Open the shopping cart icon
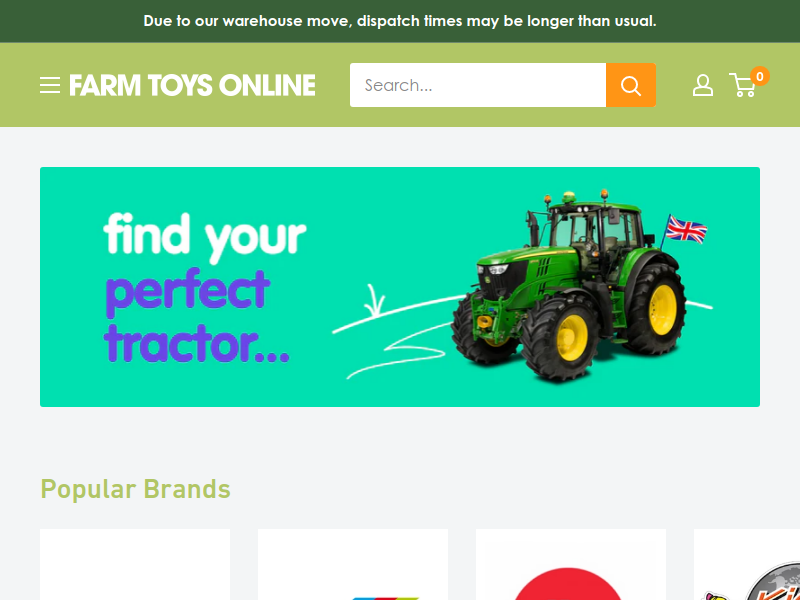 click(743, 86)
